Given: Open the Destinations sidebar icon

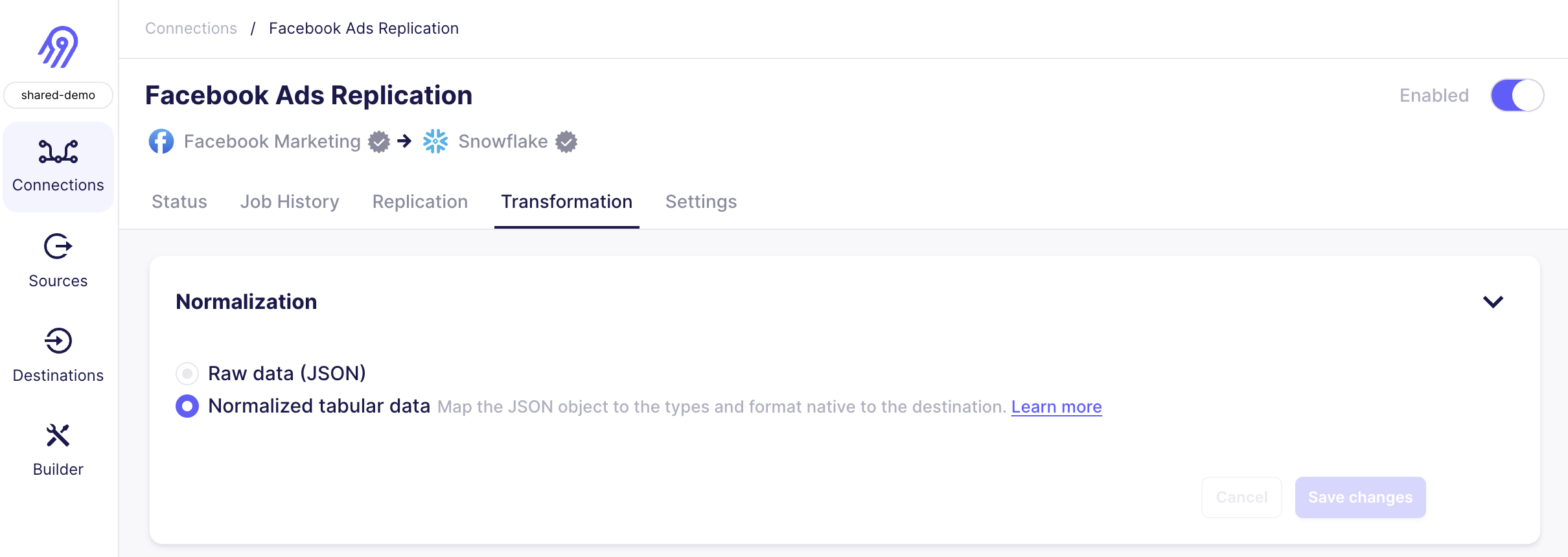Looking at the screenshot, I should coord(58,341).
